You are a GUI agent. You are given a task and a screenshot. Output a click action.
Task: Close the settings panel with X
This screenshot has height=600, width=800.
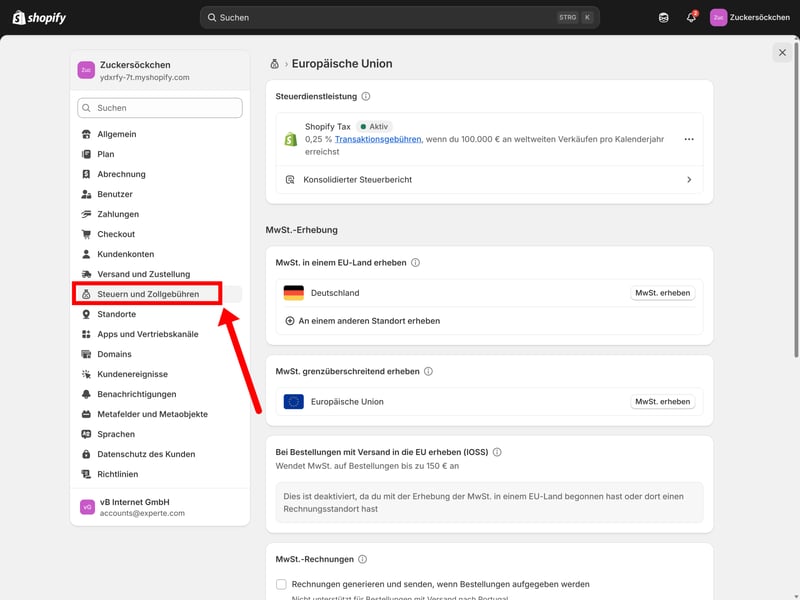tap(781, 53)
